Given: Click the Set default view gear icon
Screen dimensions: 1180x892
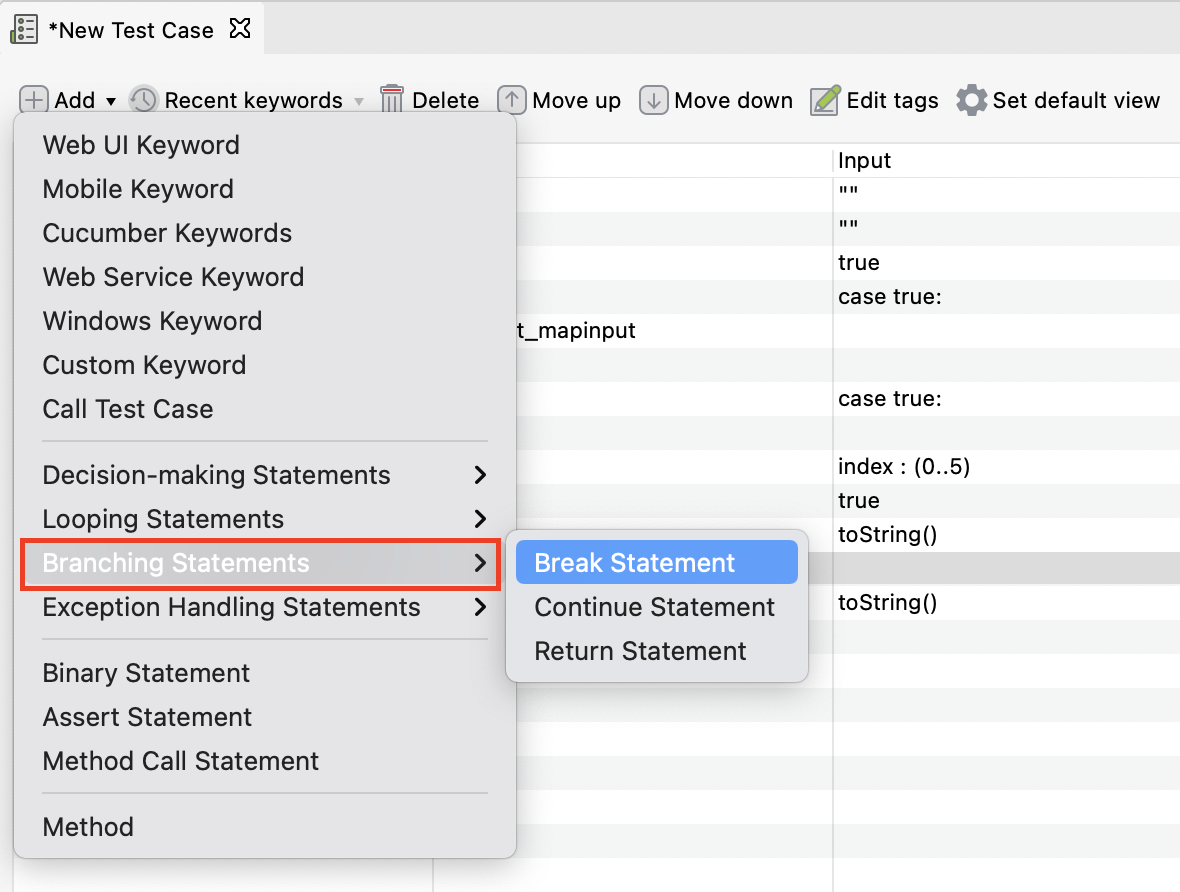Looking at the screenshot, I should click(969, 100).
